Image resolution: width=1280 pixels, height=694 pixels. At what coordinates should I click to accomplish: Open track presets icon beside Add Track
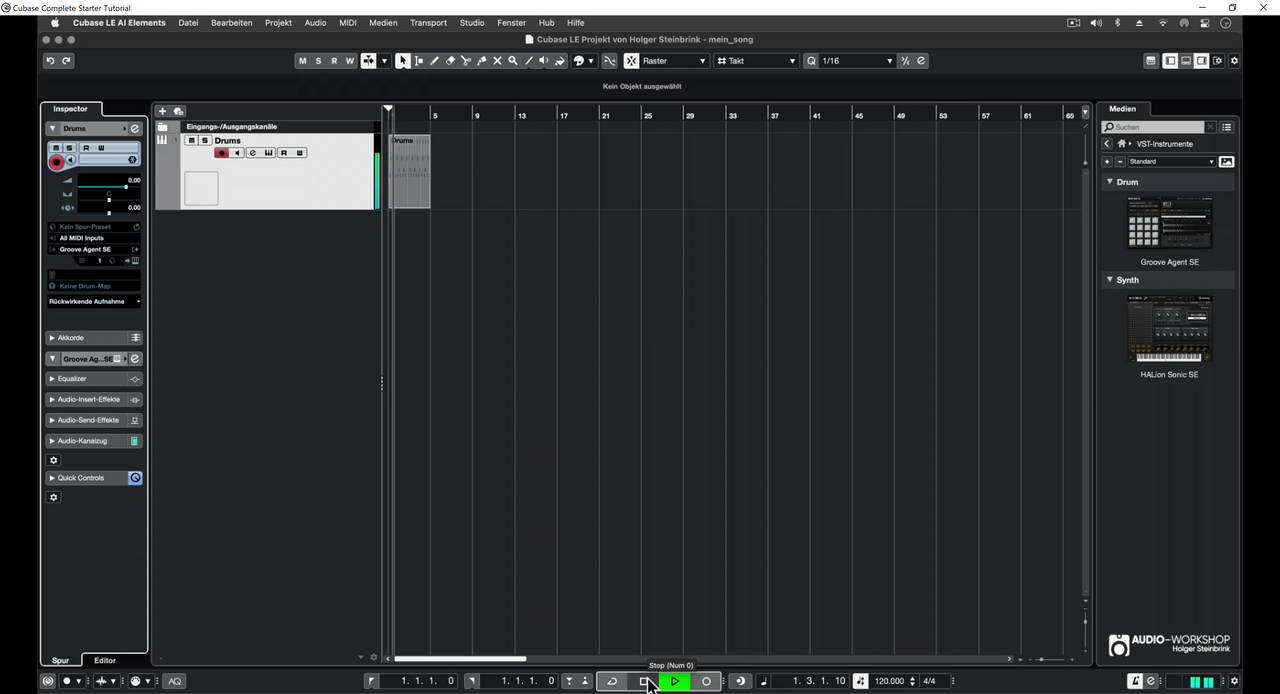point(179,111)
